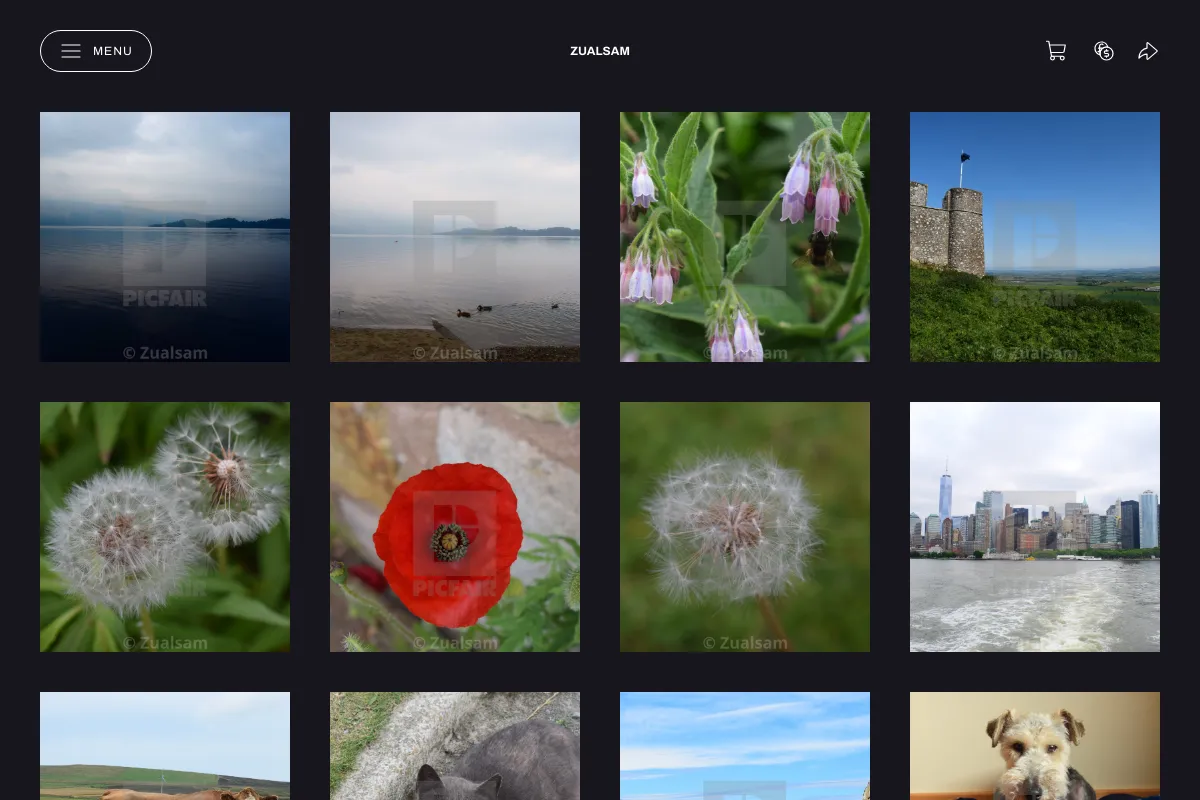The width and height of the screenshot is (1200, 800).
Task: Click the currency selector icon
Action: click(1104, 51)
